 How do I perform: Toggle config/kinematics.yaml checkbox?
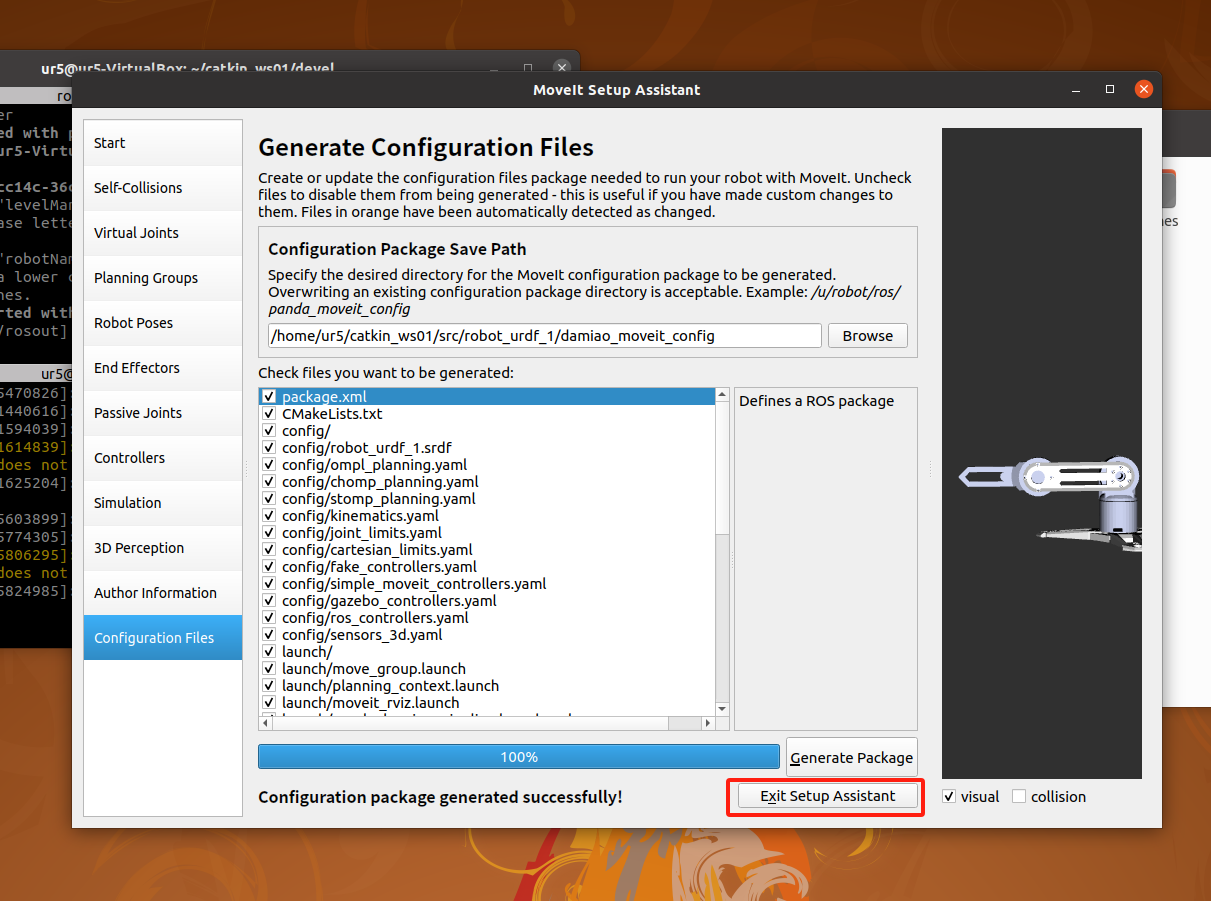[269, 516]
